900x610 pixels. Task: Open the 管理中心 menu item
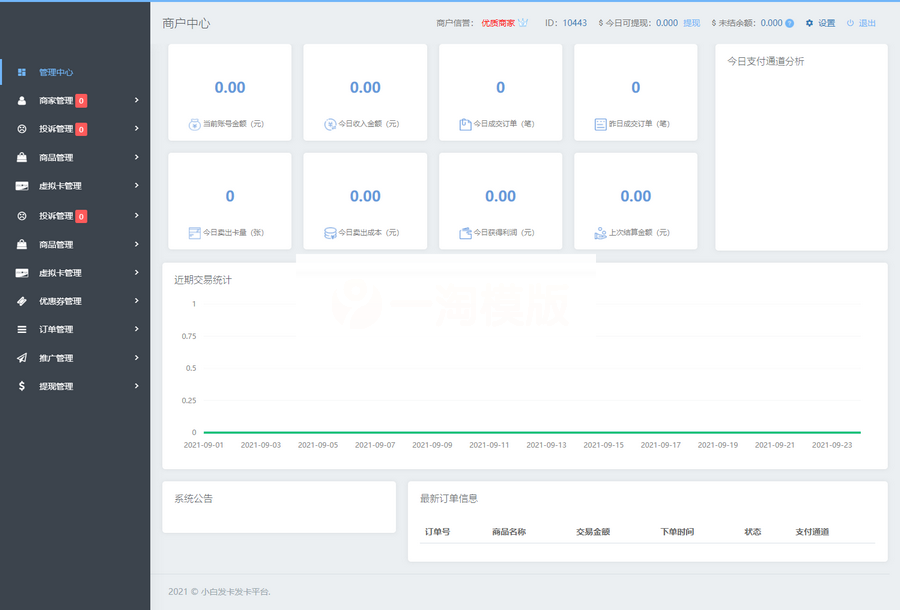coord(57,72)
